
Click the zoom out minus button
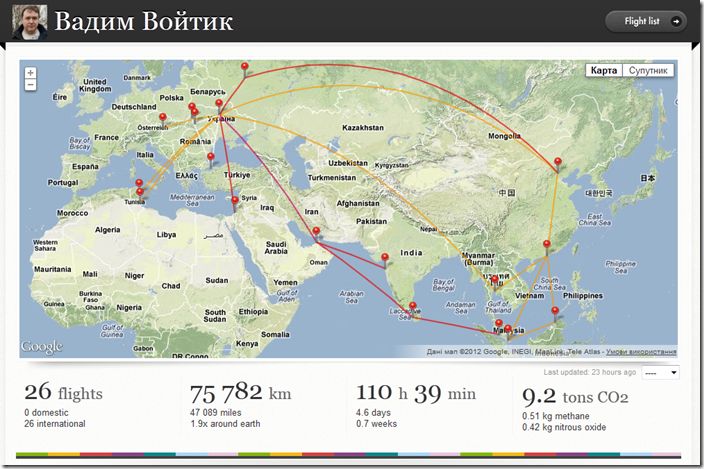(30, 86)
